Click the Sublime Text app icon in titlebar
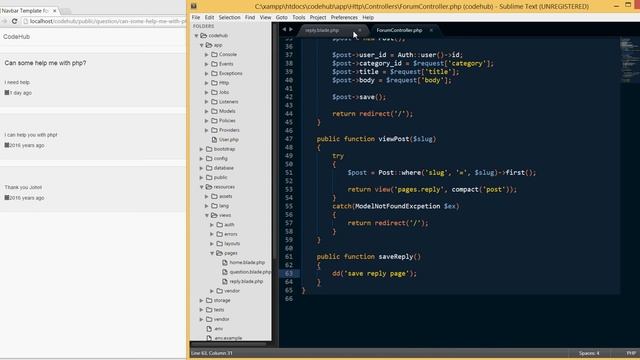This screenshot has height=360, width=640. click(194, 6)
